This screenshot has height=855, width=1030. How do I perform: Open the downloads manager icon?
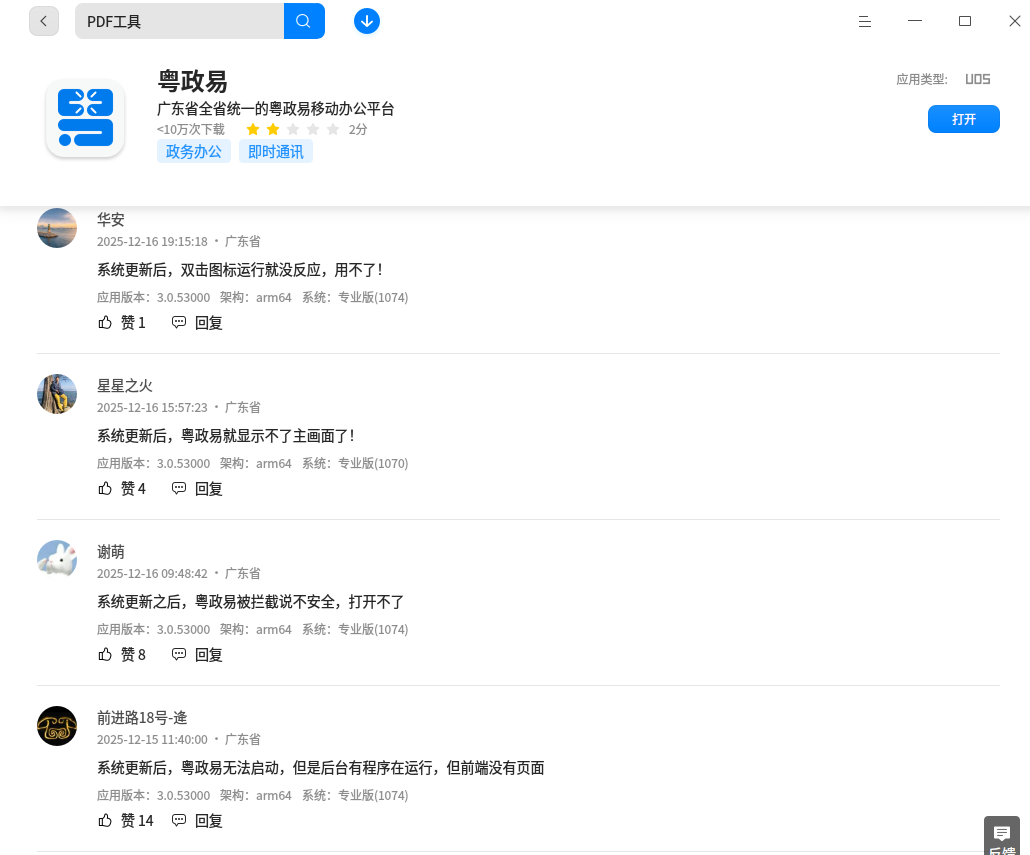[x=367, y=21]
